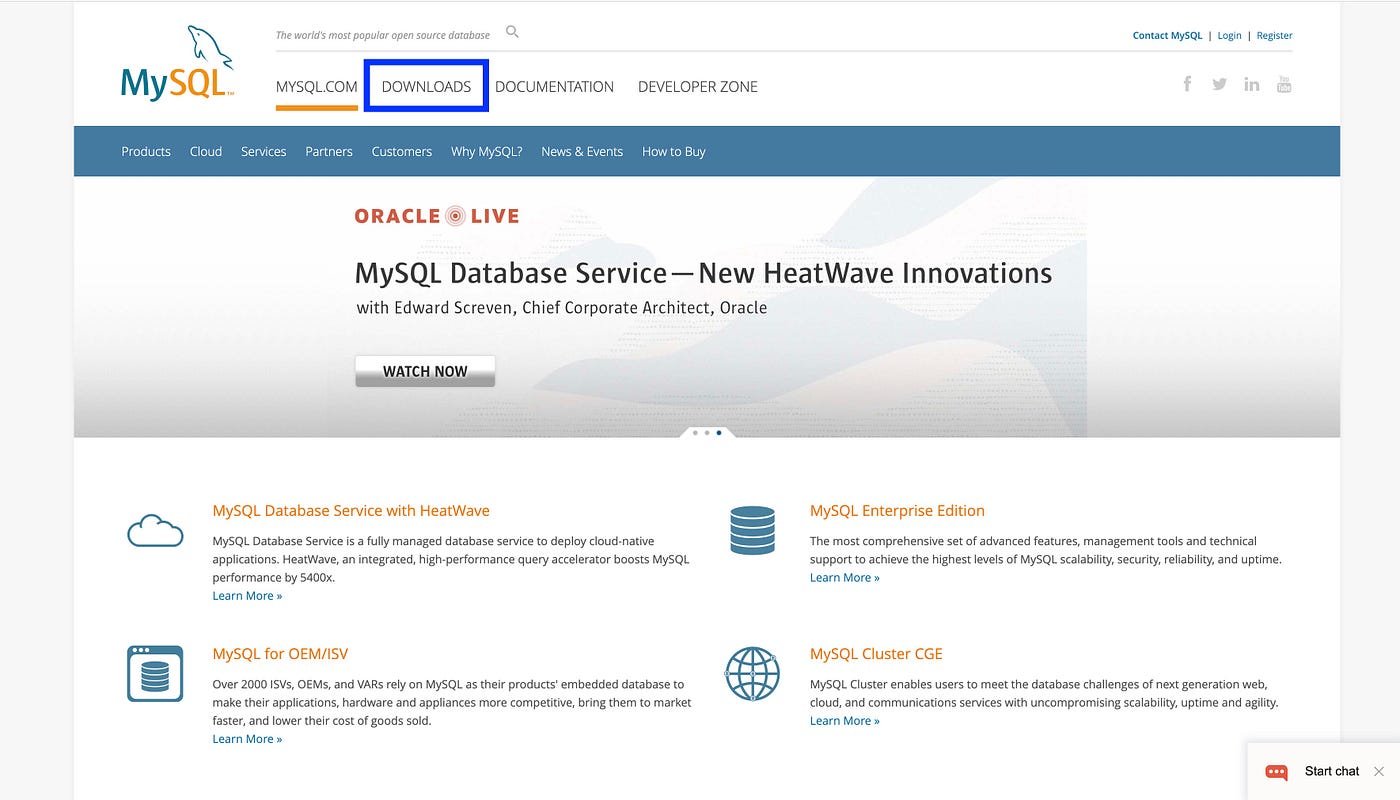Open MySQL Cluster CGE heading link
Image resolution: width=1400 pixels, height=800 pixels.
[876, 654]
